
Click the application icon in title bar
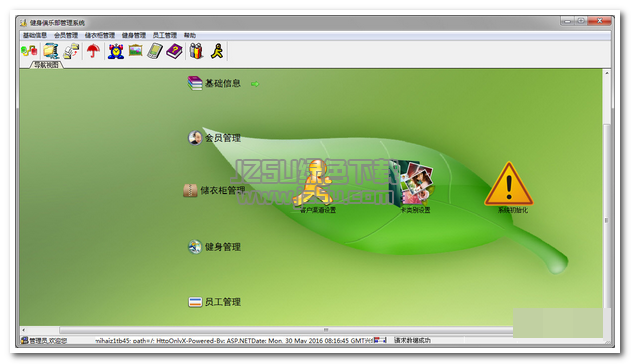pos(23,23)
